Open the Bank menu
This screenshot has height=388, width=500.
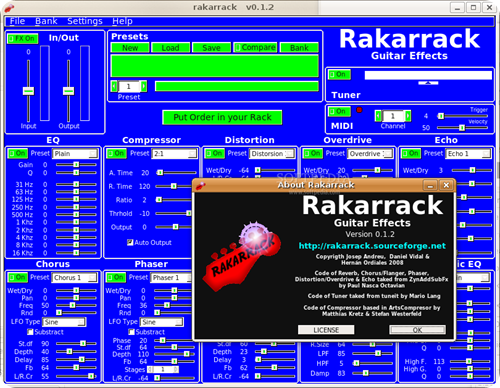click(46, 21)
